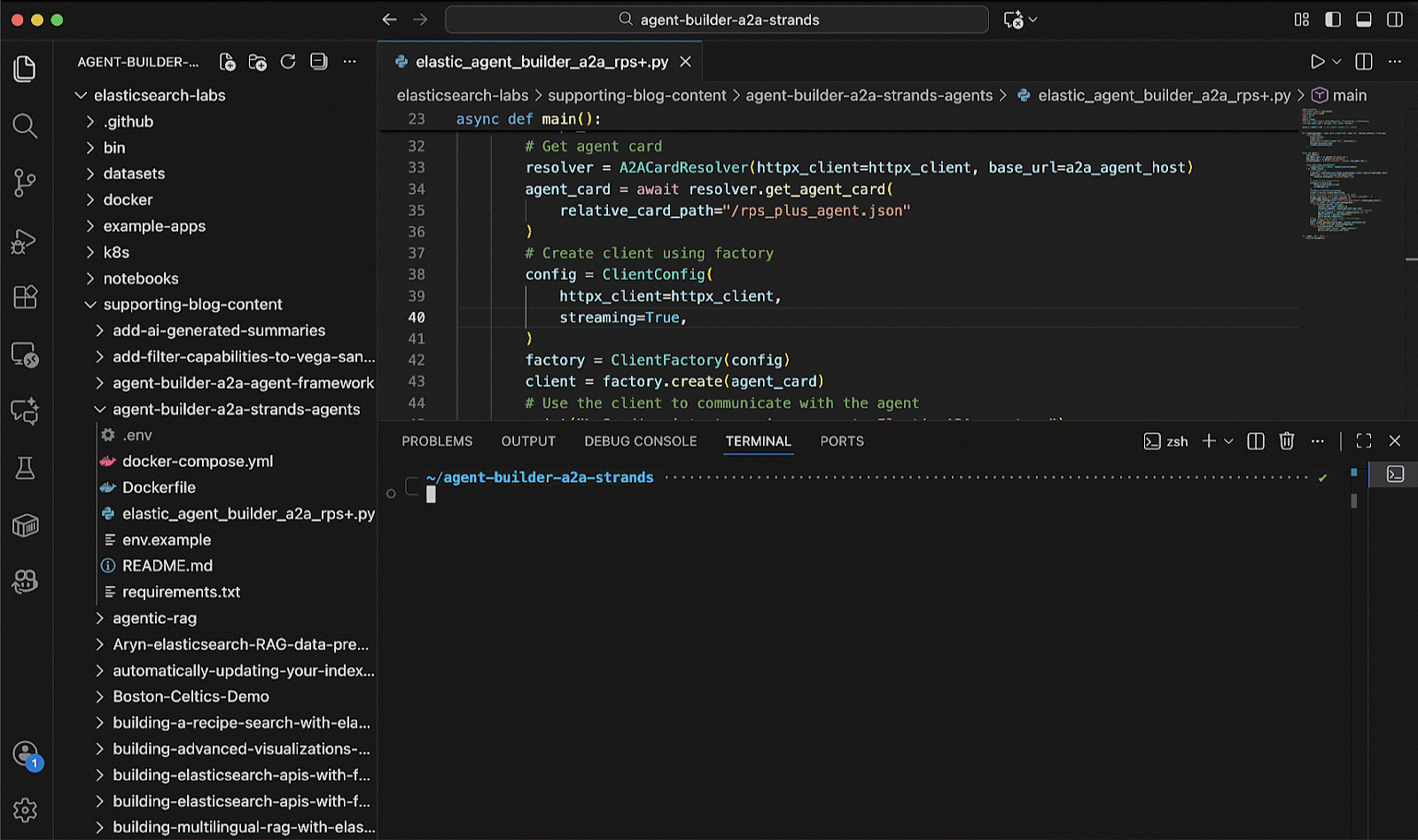
Task: Kill the terminal with trash icon
Action: tap(1287, 441)
